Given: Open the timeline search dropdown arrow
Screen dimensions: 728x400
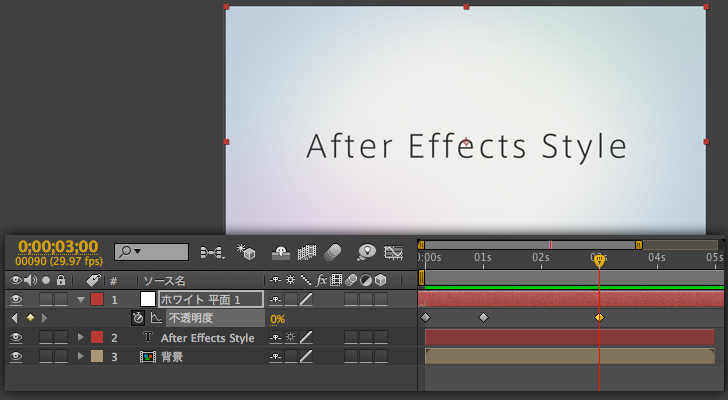Looking at the screenshot, I should (x=137, y=252).
